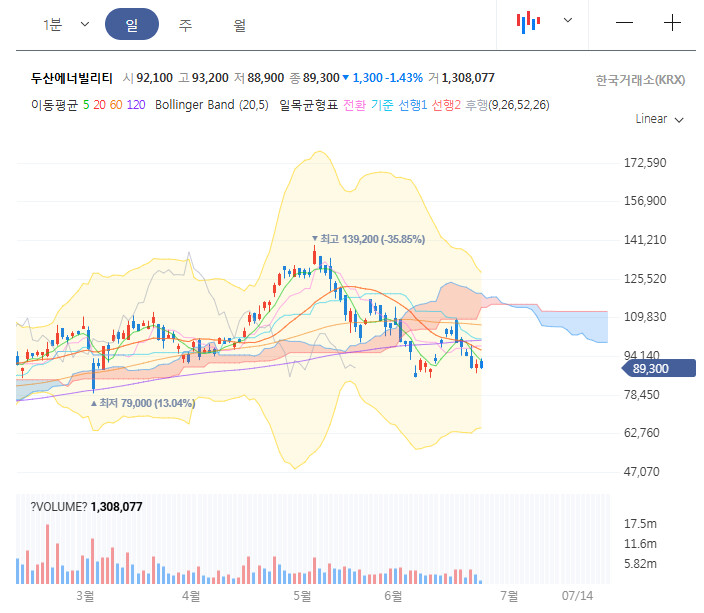Expand the chart type dropdown arrow

click(568, 20)
